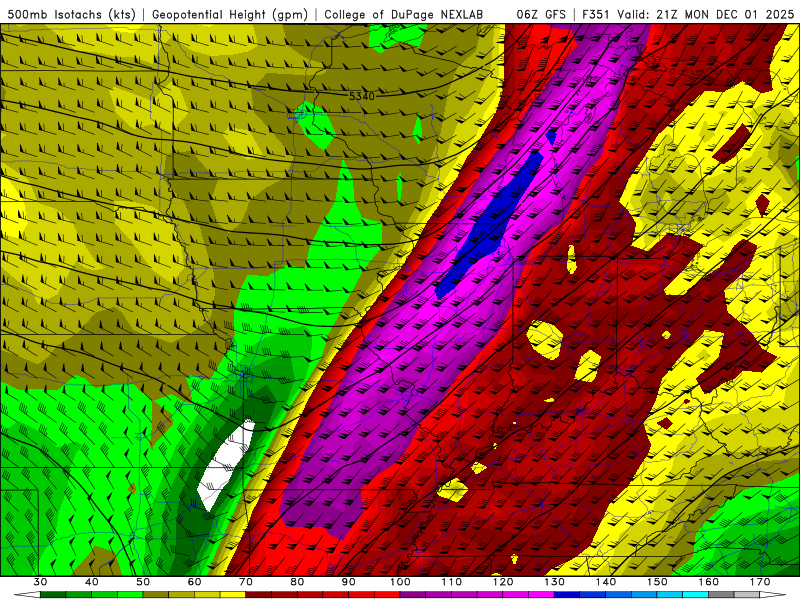Click the 'Geopotential Height (gpm)' title text
800x600 pixels.
pos(230,15)
